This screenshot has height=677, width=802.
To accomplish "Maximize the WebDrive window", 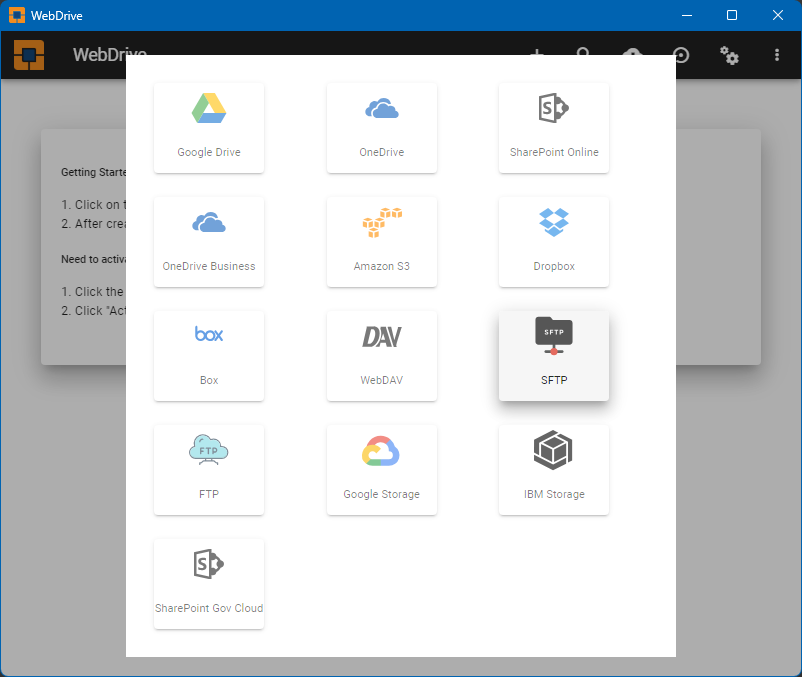I will click(x=732, y=15).
